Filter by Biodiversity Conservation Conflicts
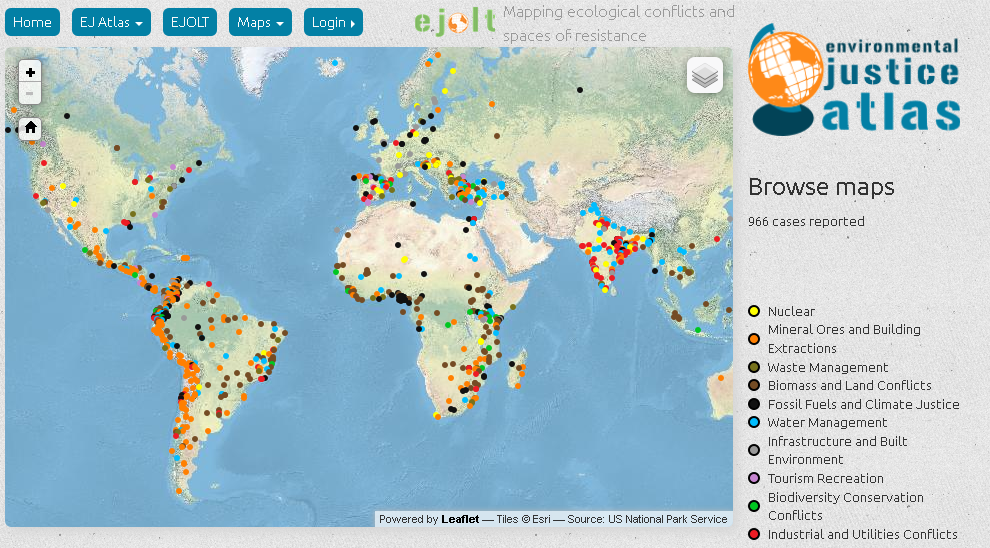Viewport: 990px width, 548px height. click(845, 506)
